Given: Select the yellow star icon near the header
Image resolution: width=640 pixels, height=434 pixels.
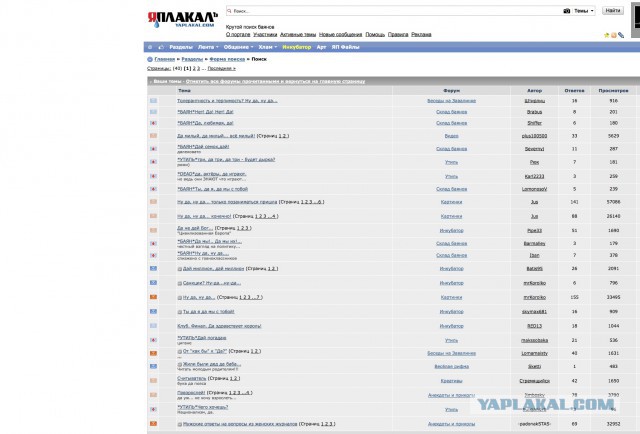Looking at the screenshot, I should click(607, 36).
